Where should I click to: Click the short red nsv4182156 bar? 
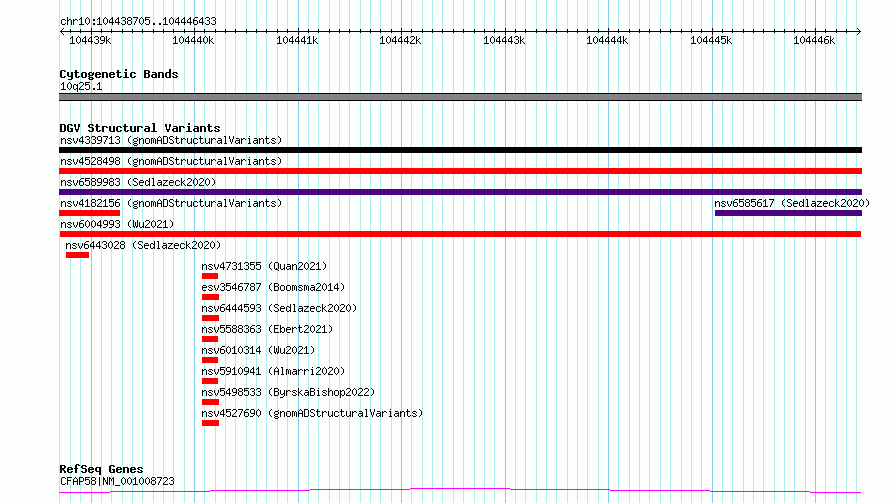point(89,213)
